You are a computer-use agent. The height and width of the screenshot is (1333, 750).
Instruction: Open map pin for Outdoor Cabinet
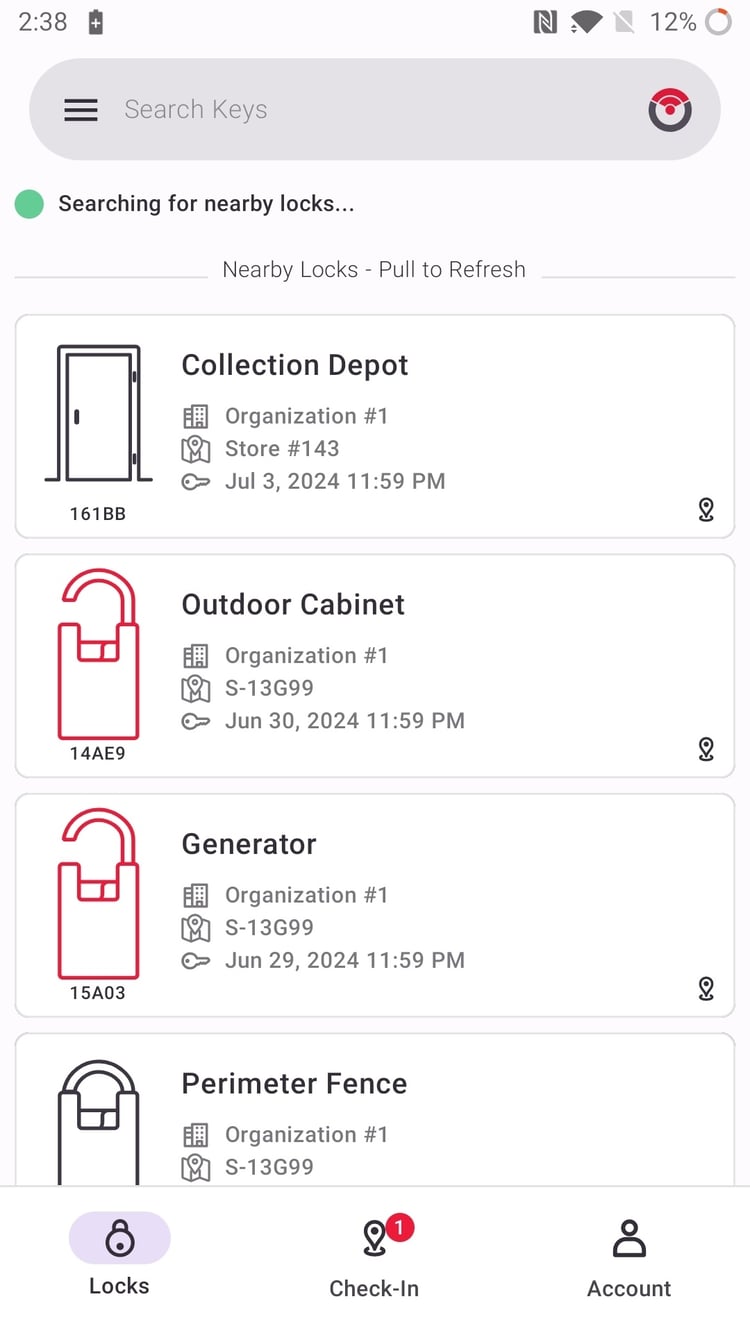(706, 749)
